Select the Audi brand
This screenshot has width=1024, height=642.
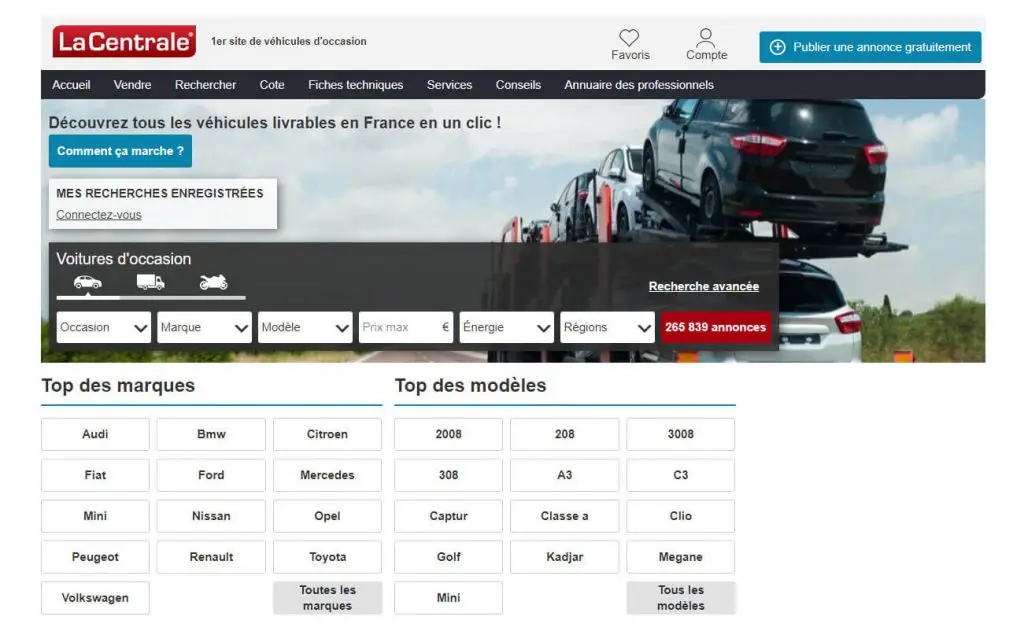pyautogui.click(x=95, y=434)
